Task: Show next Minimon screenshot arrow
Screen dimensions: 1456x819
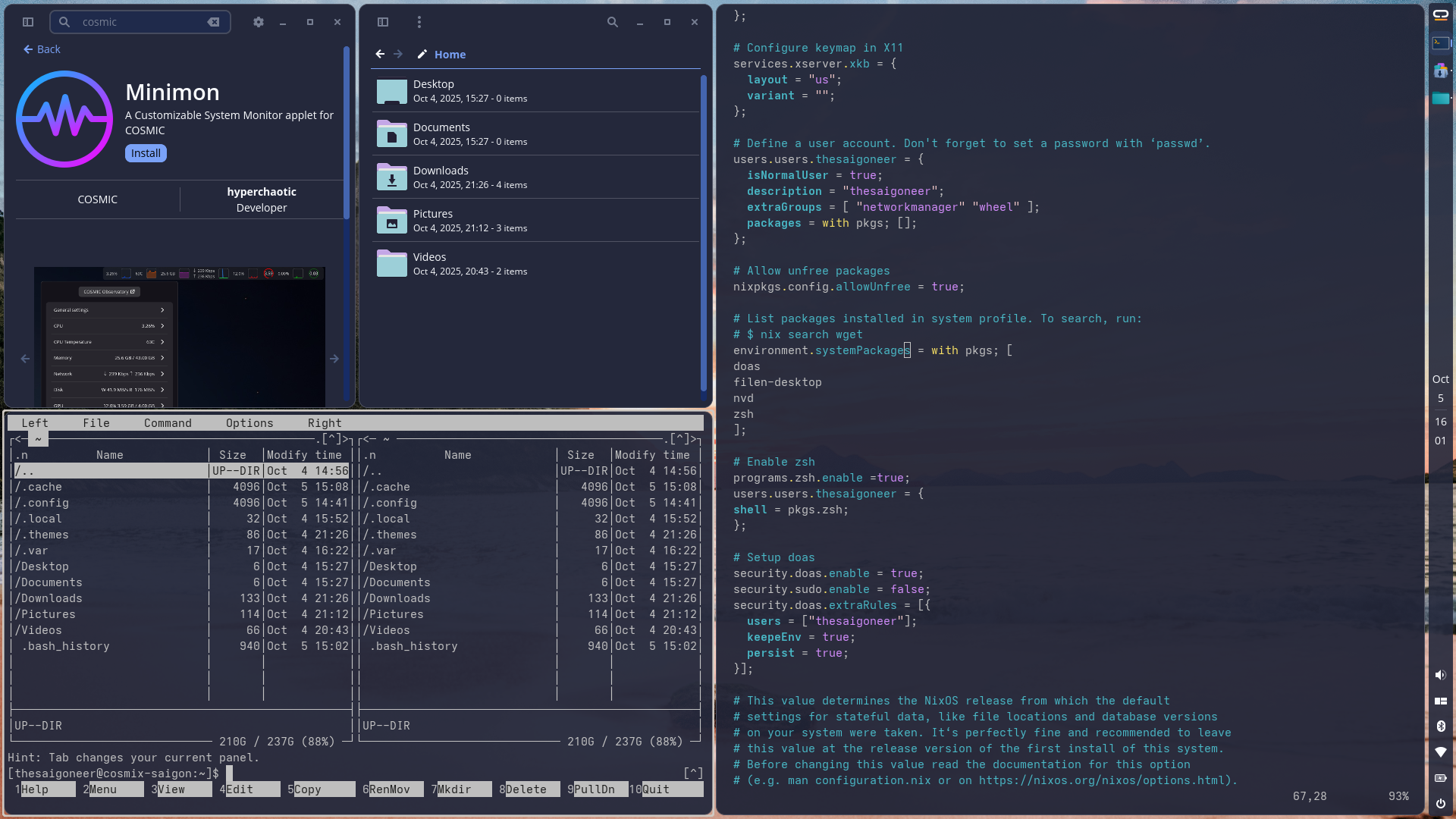Action: (334, 359)
